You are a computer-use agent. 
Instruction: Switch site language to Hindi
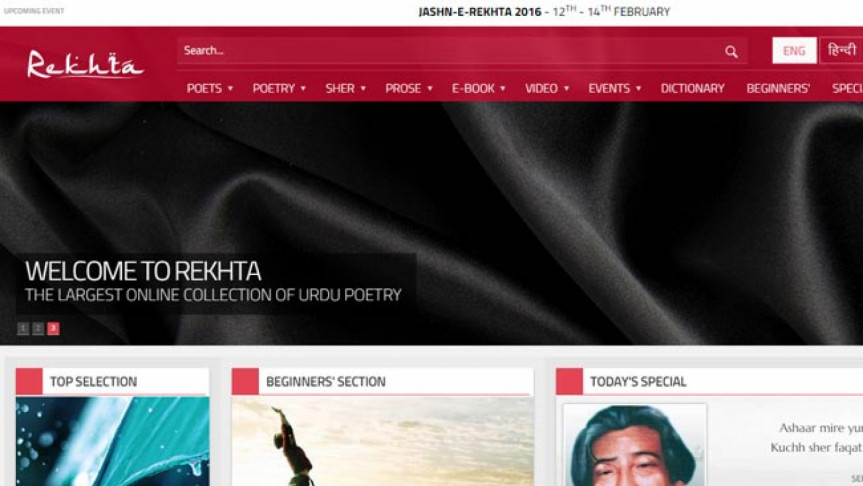(x=842, y=51)
